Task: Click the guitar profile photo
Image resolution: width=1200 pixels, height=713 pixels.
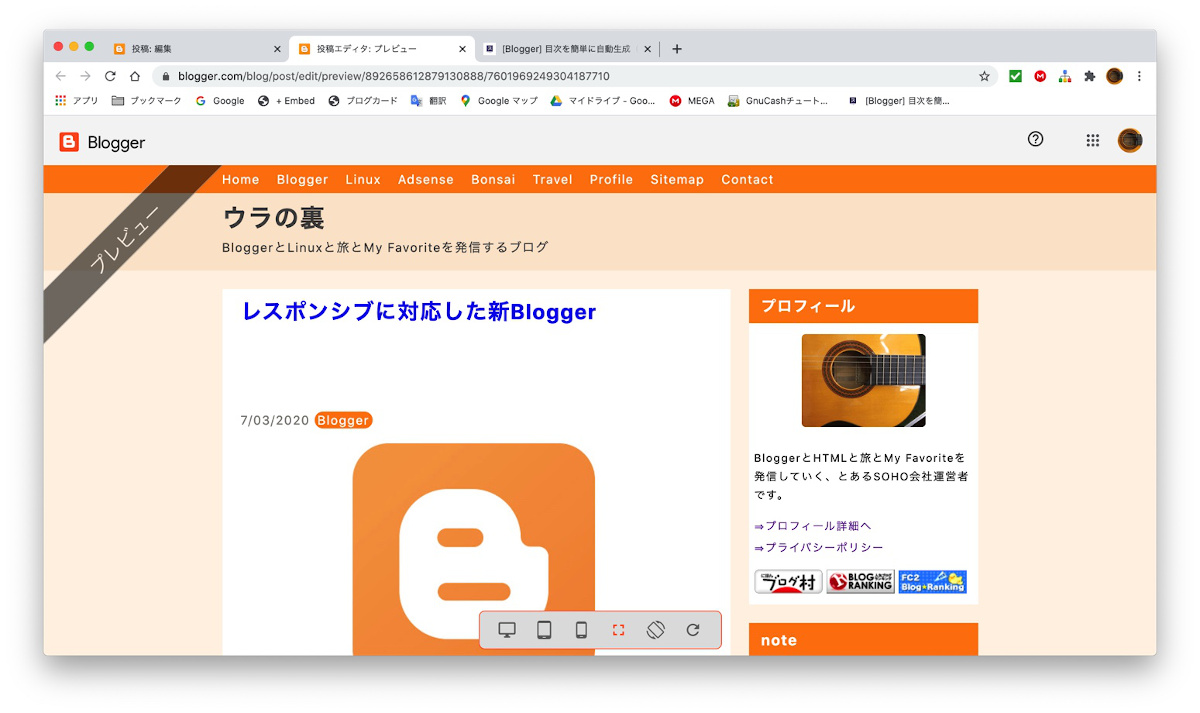Action: (863, 380)
